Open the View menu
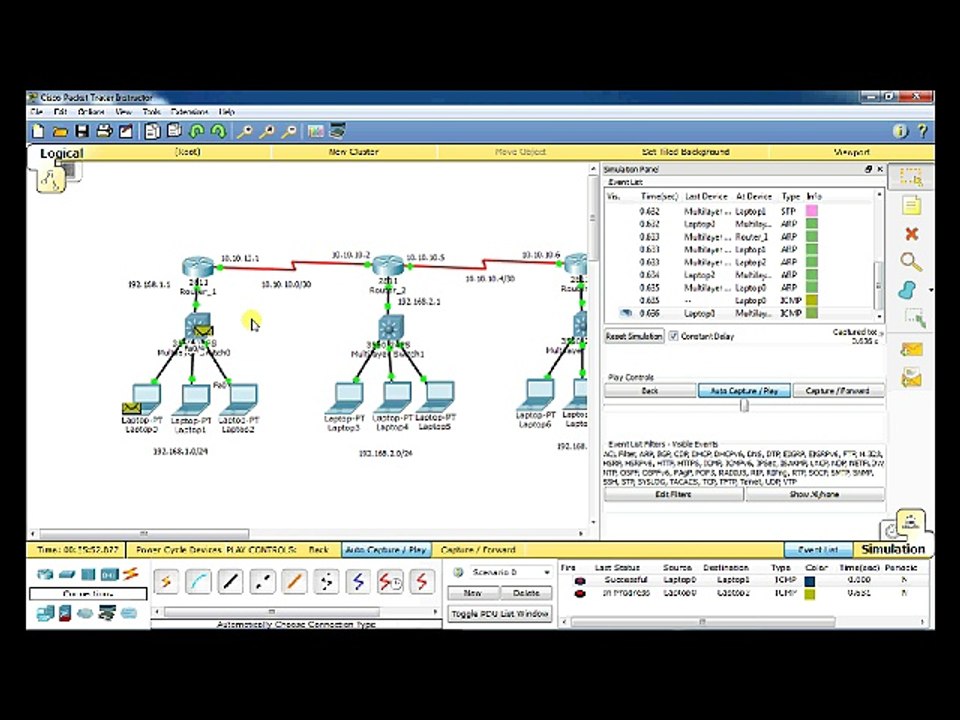Image resolution: width=960 pixels, height=720 pixels. coord(124,112)
